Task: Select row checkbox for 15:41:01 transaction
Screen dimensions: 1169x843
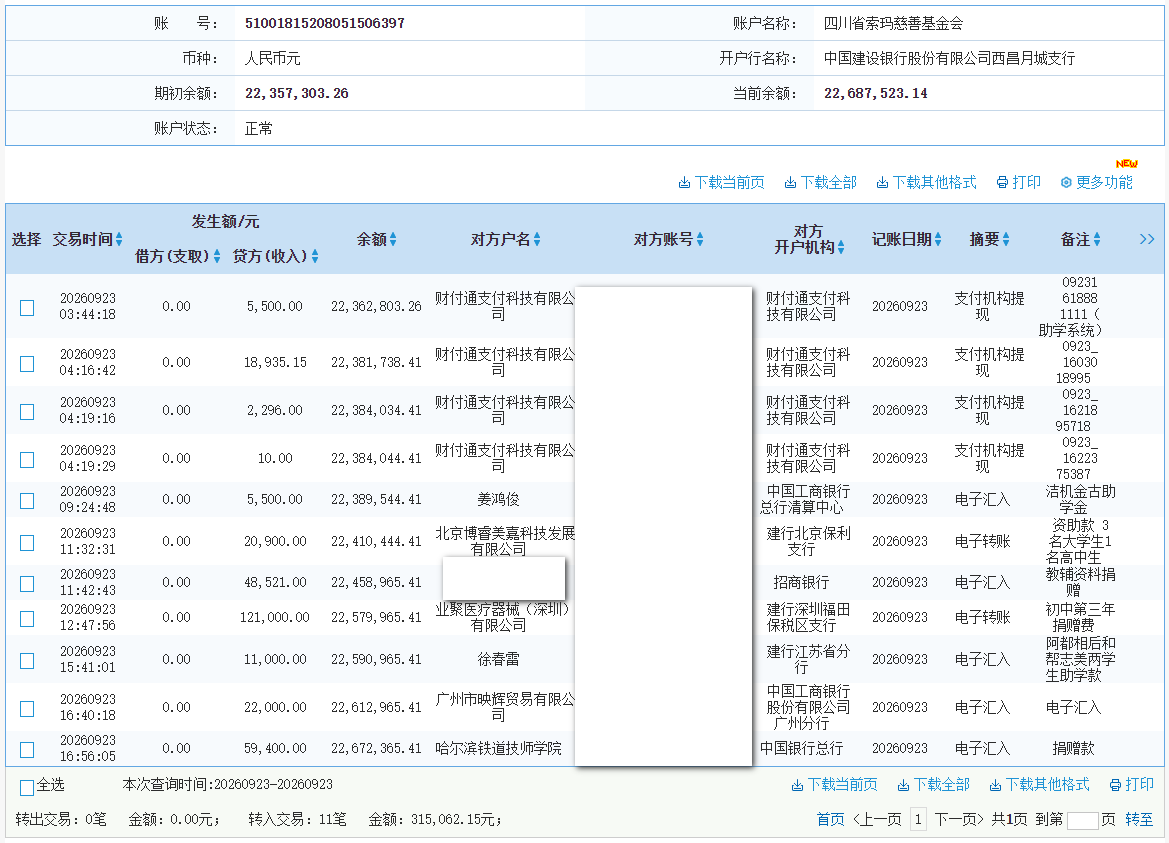Action: tap(27, 661)
